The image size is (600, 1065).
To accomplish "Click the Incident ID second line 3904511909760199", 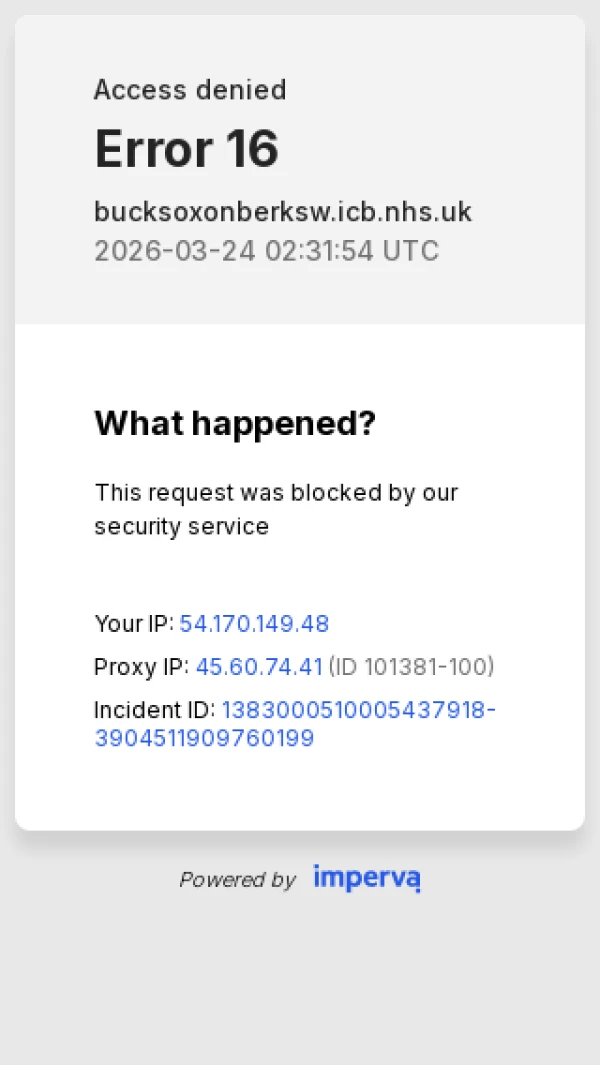I will click(204, 739).
